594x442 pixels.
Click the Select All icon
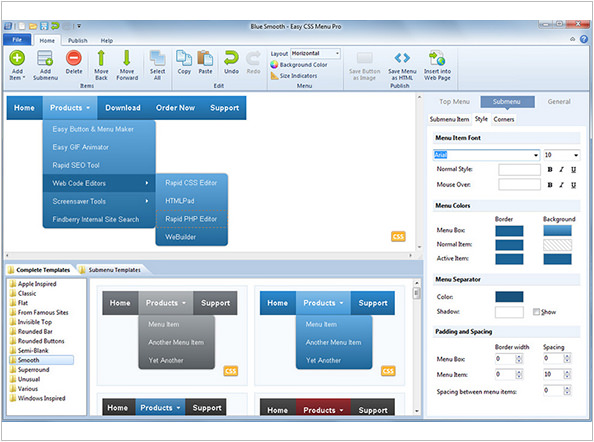click(157, 58)
